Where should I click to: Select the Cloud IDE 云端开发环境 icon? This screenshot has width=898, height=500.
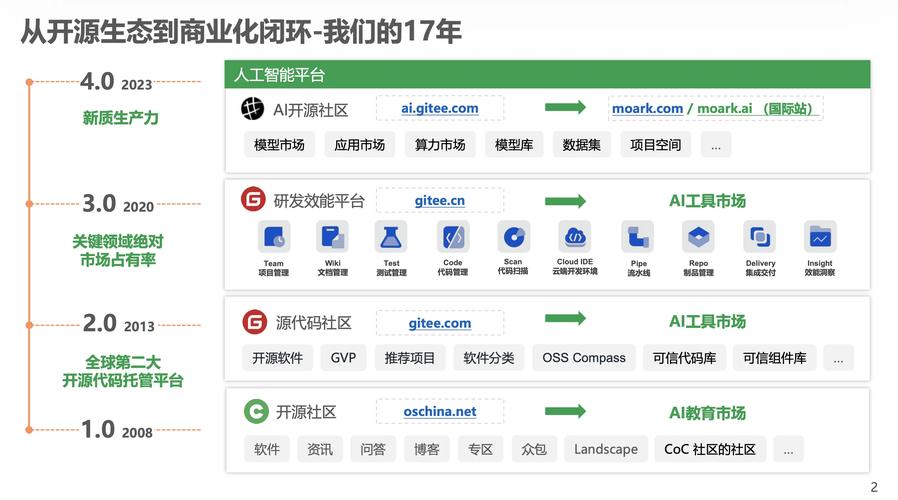575,235
